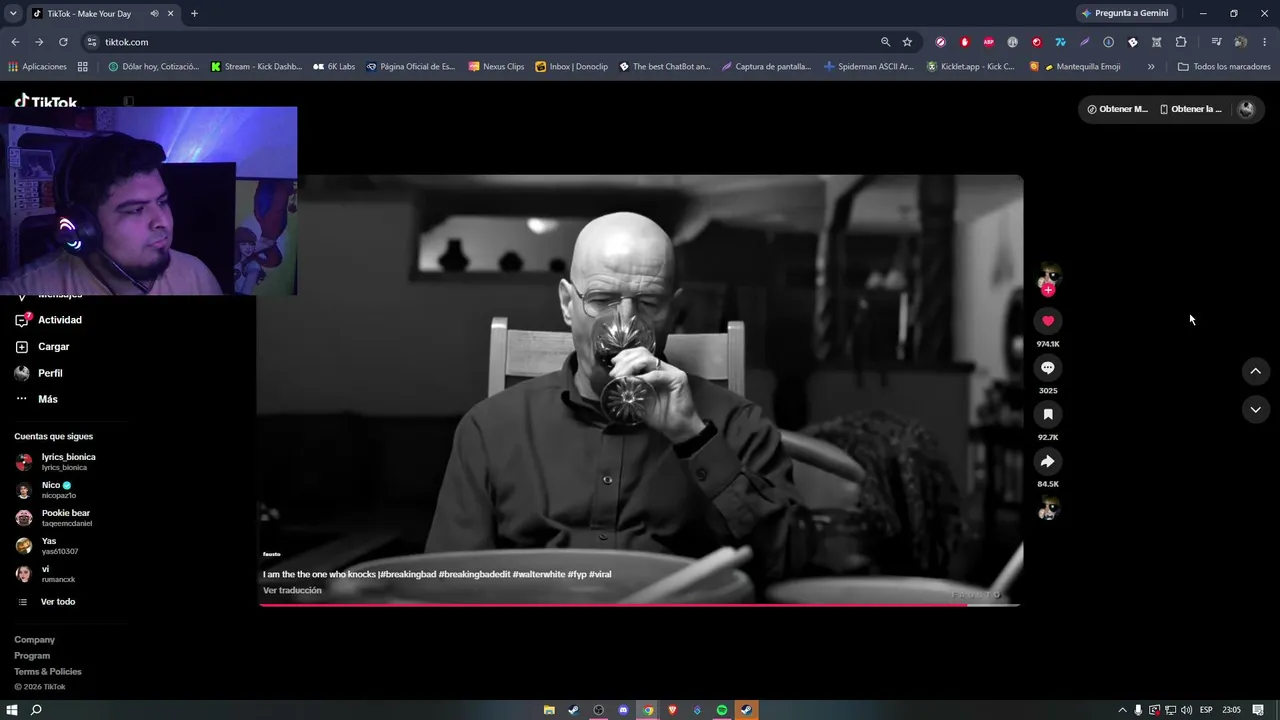Share the video using the arrow icon
This screenshot has height=720, width=1280.
tap(1048, 461)
